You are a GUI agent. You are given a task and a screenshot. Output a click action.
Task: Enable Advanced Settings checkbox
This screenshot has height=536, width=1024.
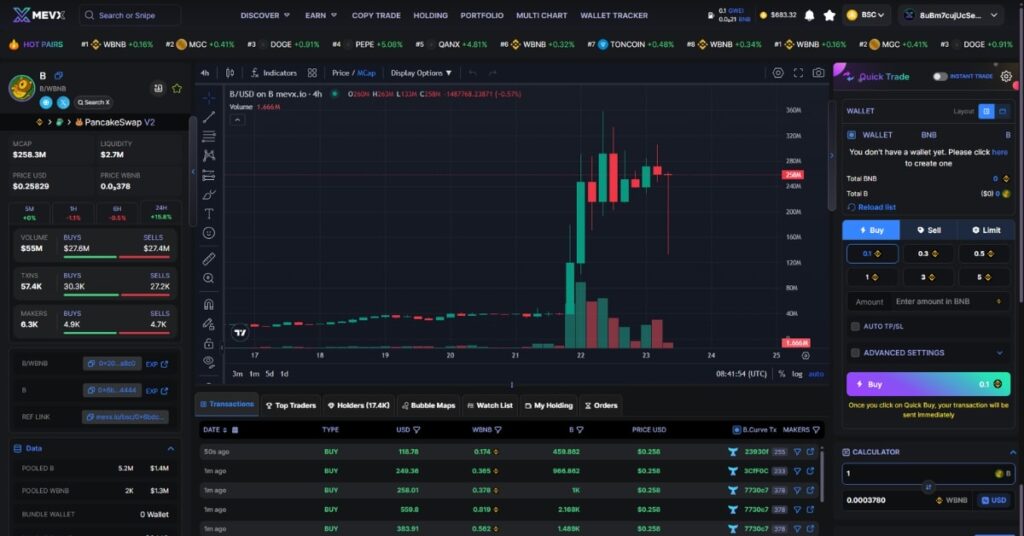tap(855, 353)
